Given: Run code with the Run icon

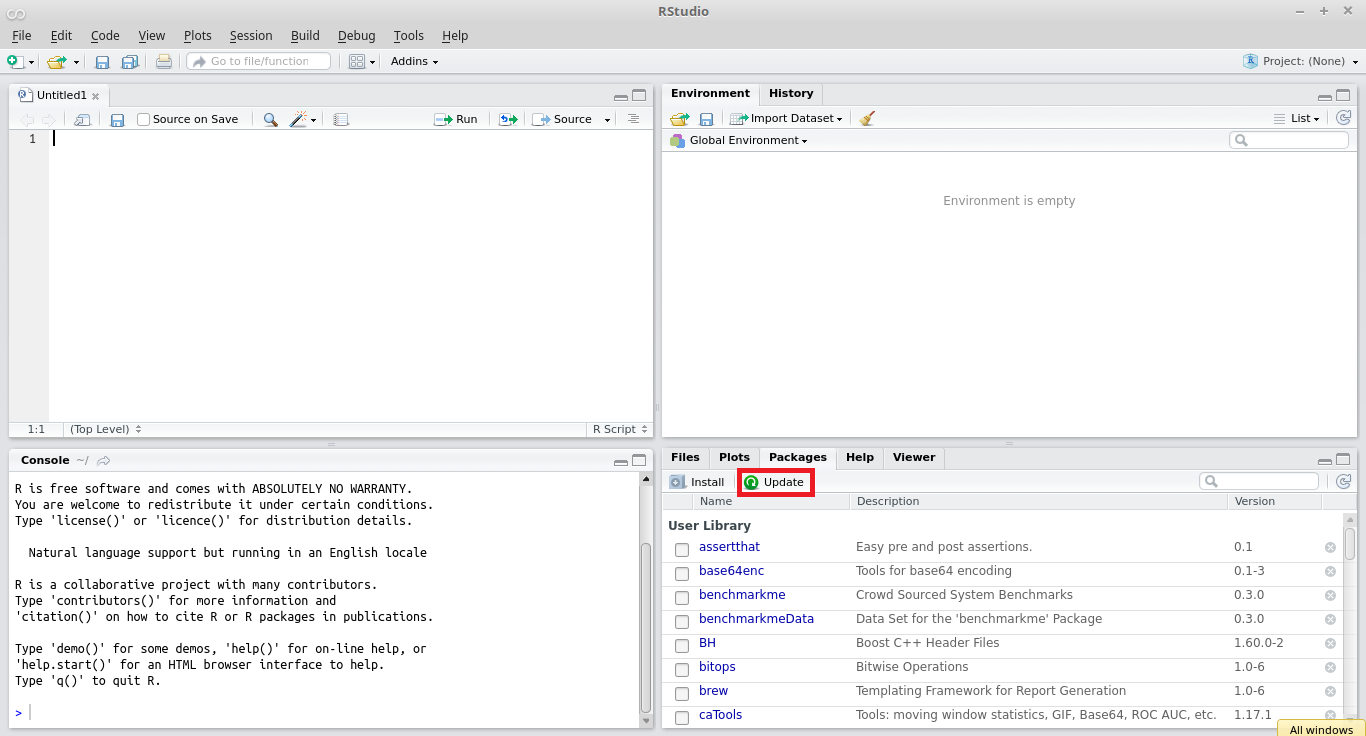Looking at the screenshot, I should pyautogui.click(x=456, y=119).
